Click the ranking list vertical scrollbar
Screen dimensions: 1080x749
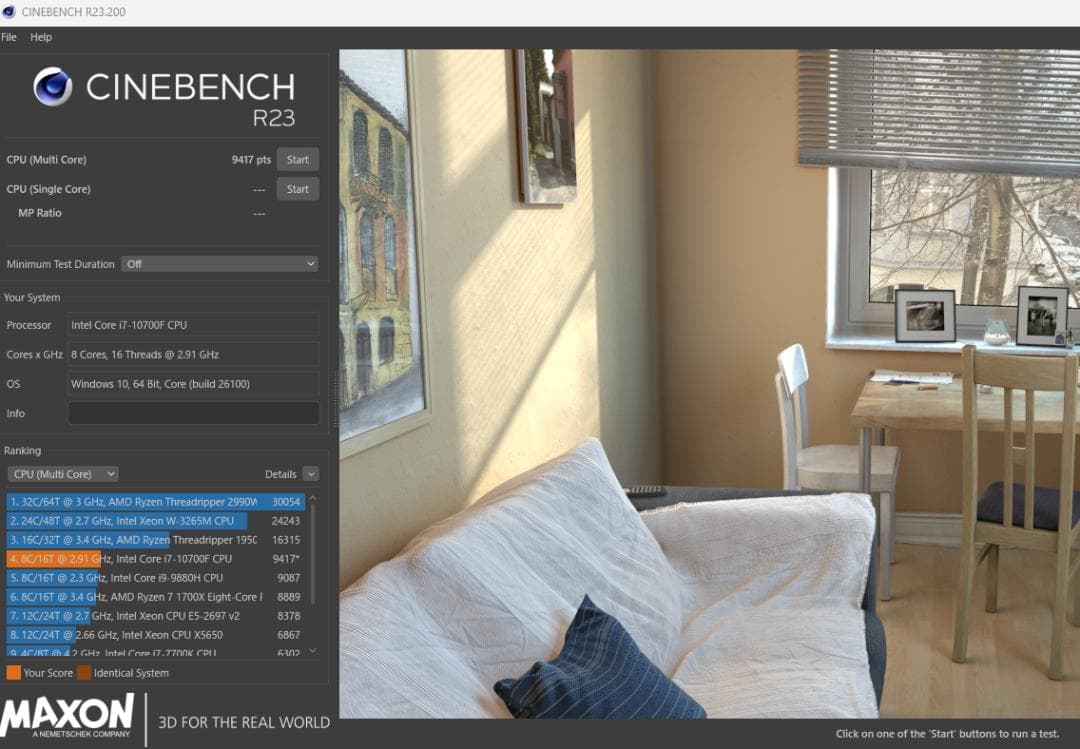(x=313, y=555)
